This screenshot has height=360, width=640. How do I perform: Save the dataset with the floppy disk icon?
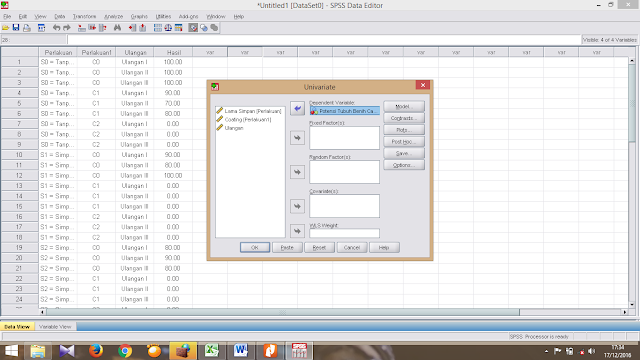[x=16, y=28]
